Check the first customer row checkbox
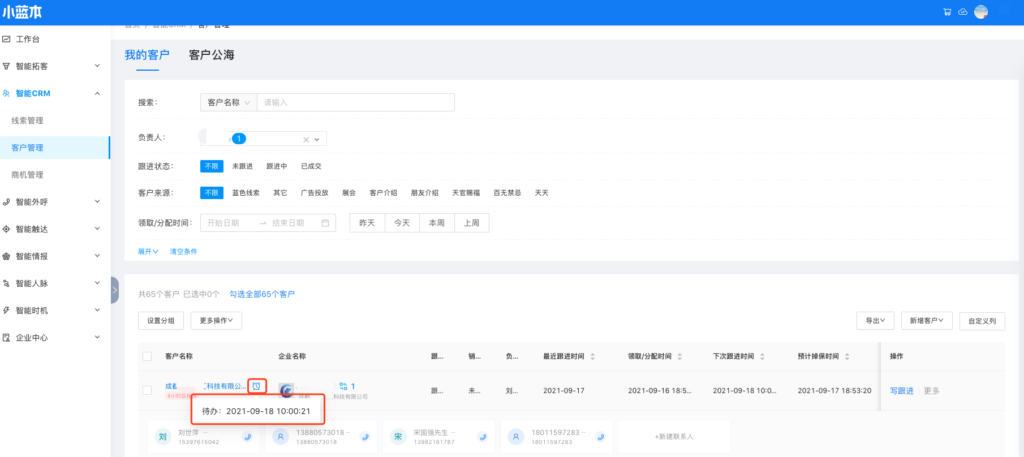Image resolution: width=1024 pixels, height=457 pixels. (x=147, y=390)
